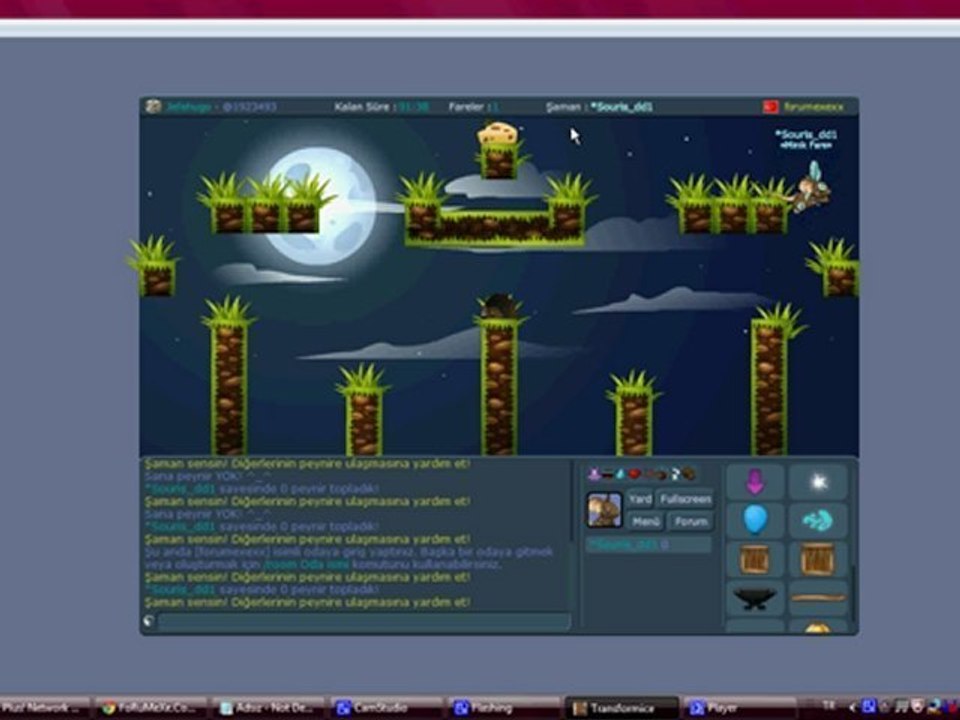Select the blue balloon shaman item
Image resolution: width=960 pixels, height=720 pixels.
[755, 520]
